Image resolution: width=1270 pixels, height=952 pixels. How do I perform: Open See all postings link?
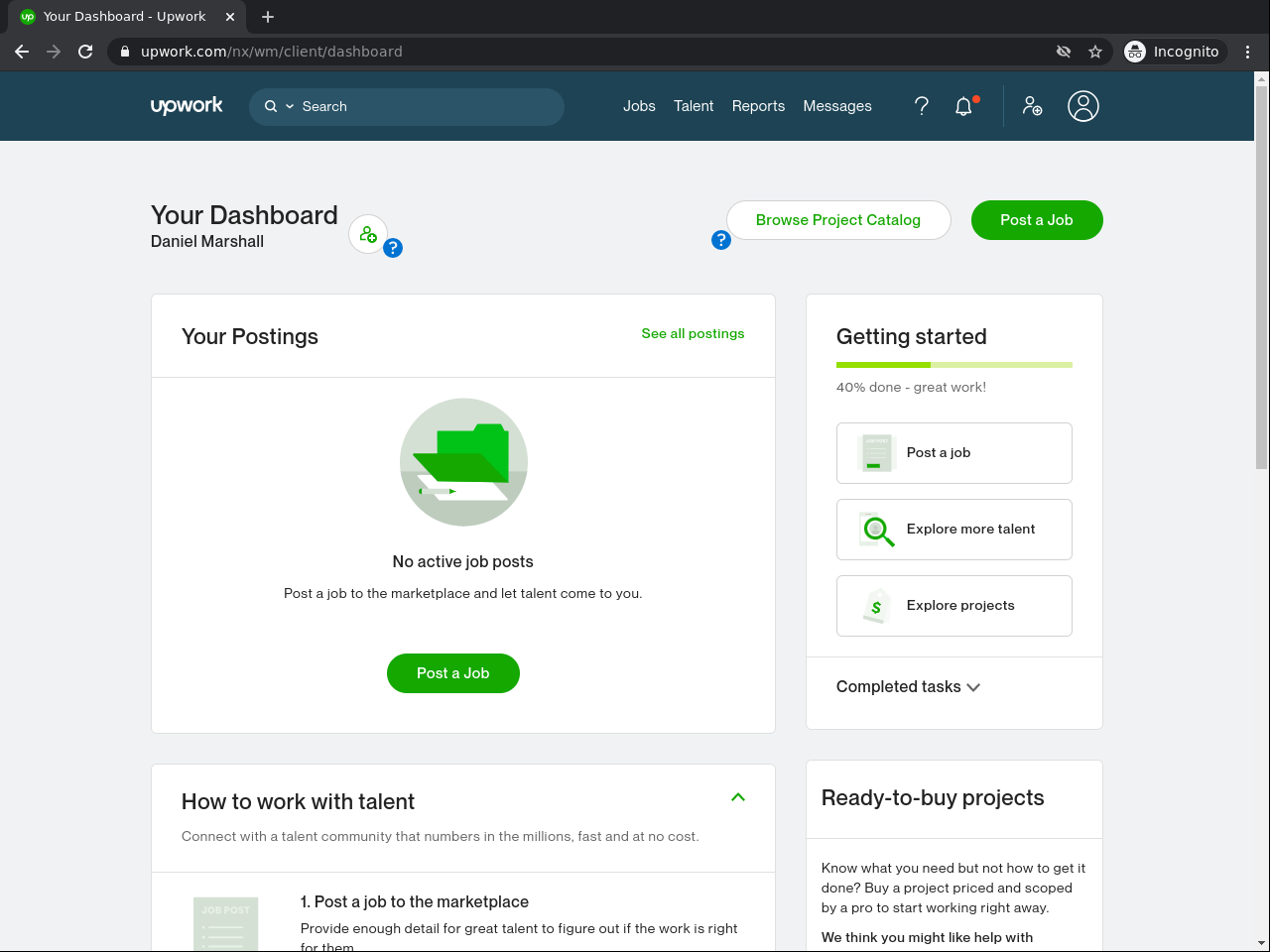pyautogui.click(x=693, y=334)
